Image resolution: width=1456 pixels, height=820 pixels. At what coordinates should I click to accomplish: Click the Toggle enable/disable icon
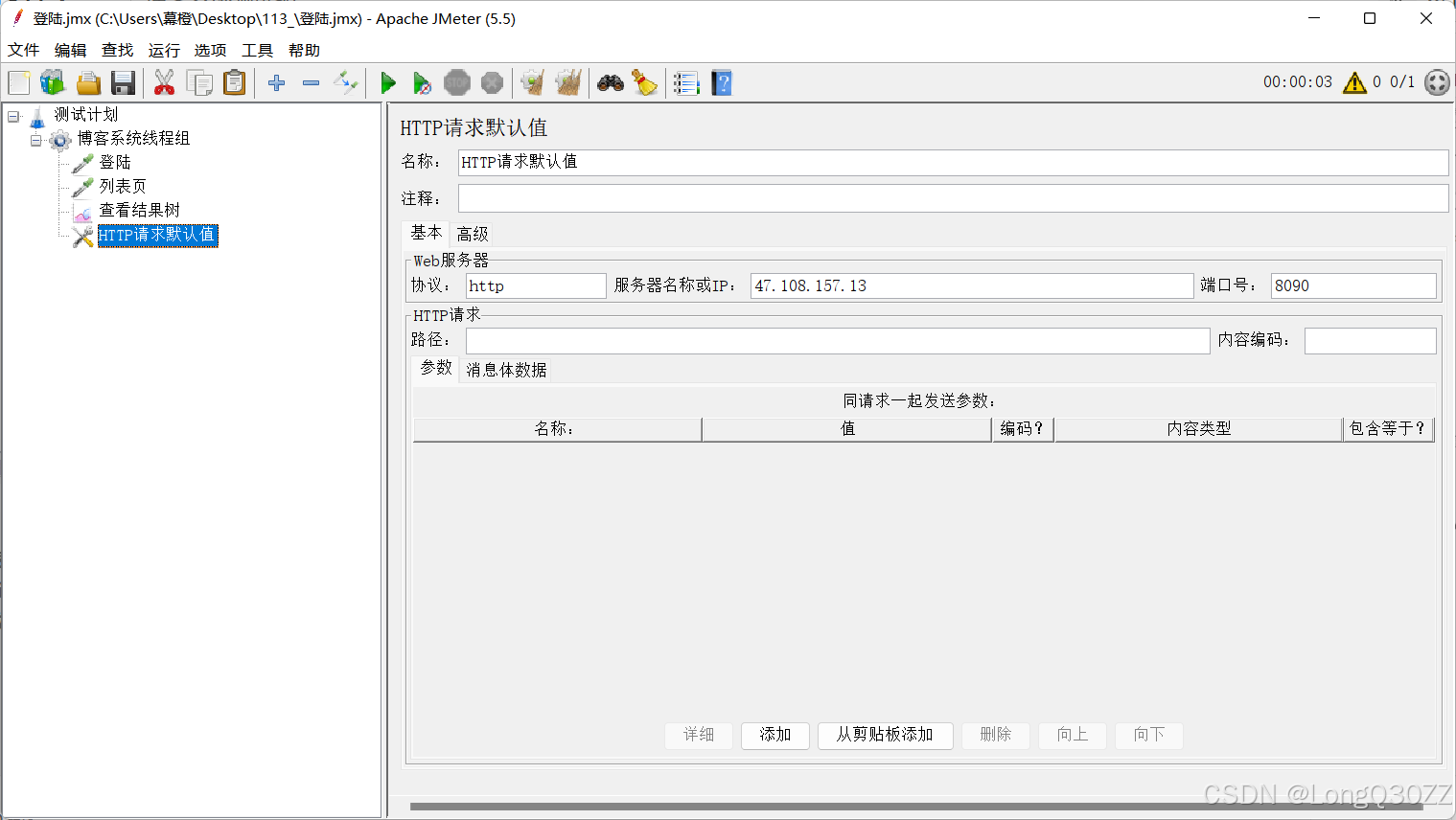click(345, 83)
